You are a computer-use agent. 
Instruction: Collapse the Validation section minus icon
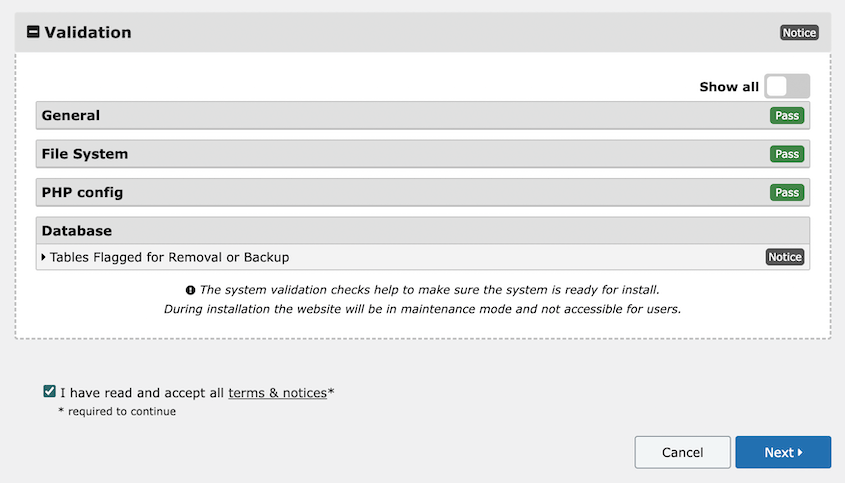pos(33,32)
